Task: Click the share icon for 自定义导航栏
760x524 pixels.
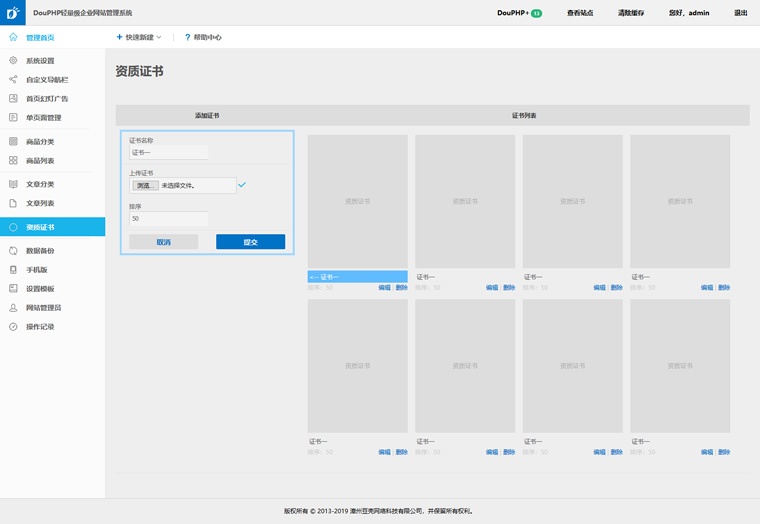Action: tap(13, 80)
